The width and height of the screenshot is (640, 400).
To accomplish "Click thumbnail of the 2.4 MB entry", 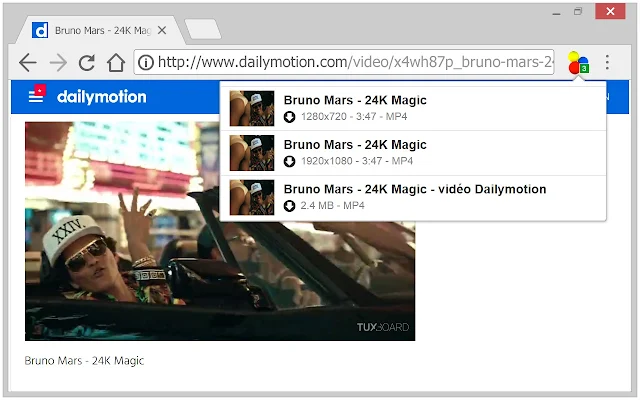I will pos(252,197).
